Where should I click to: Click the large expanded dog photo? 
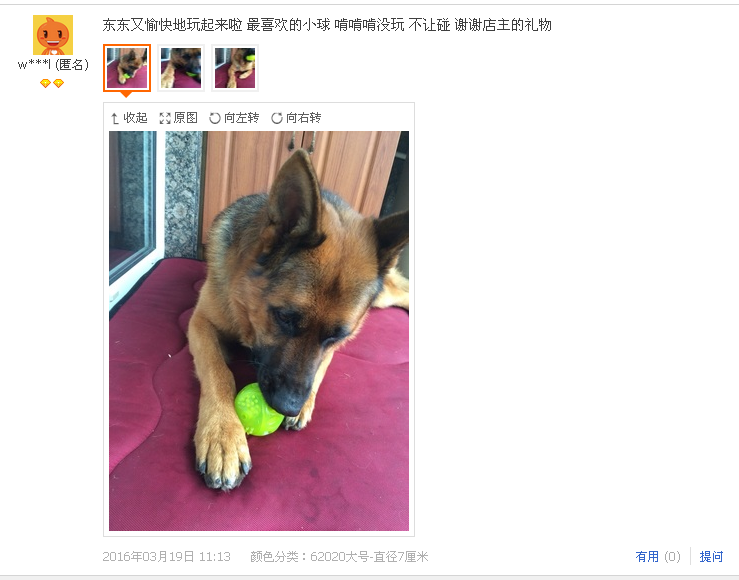point(259,331)
